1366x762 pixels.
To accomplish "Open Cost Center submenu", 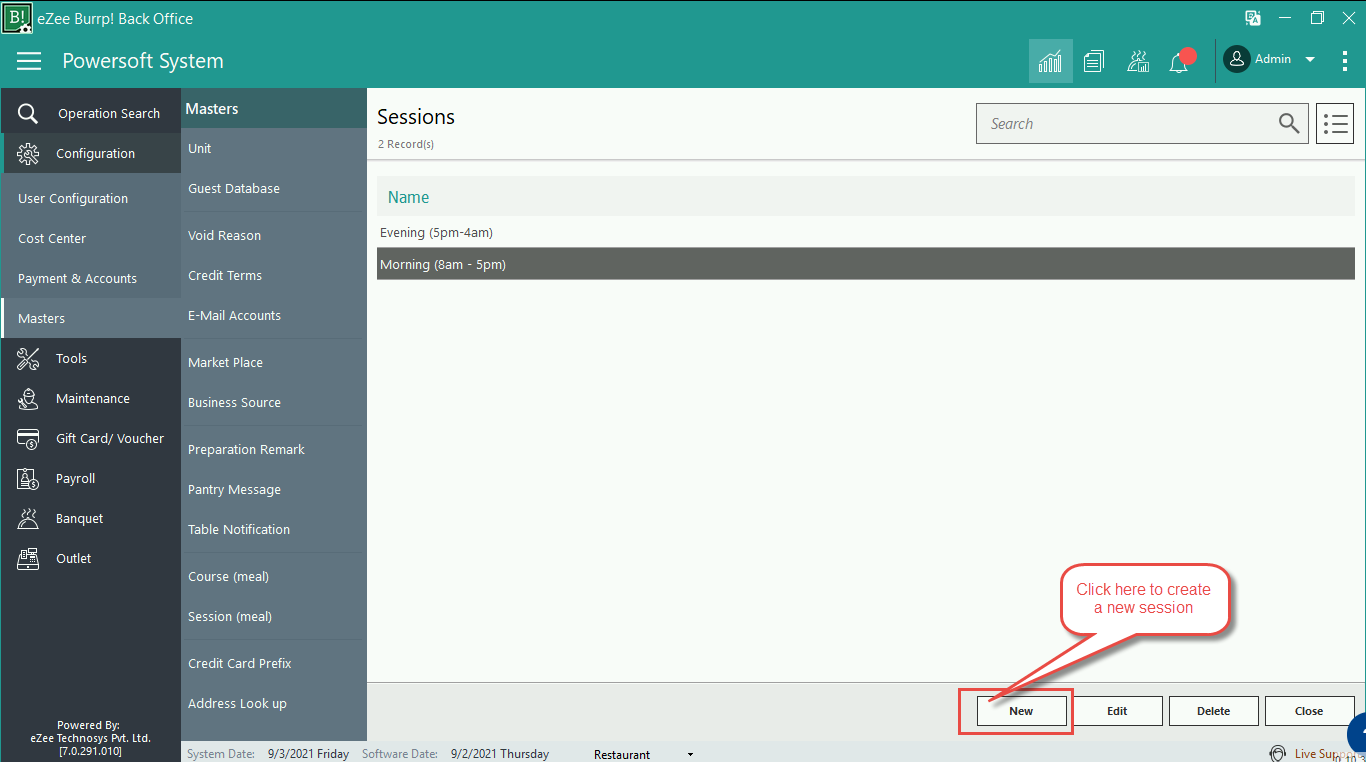I will (x=52, y=239).
